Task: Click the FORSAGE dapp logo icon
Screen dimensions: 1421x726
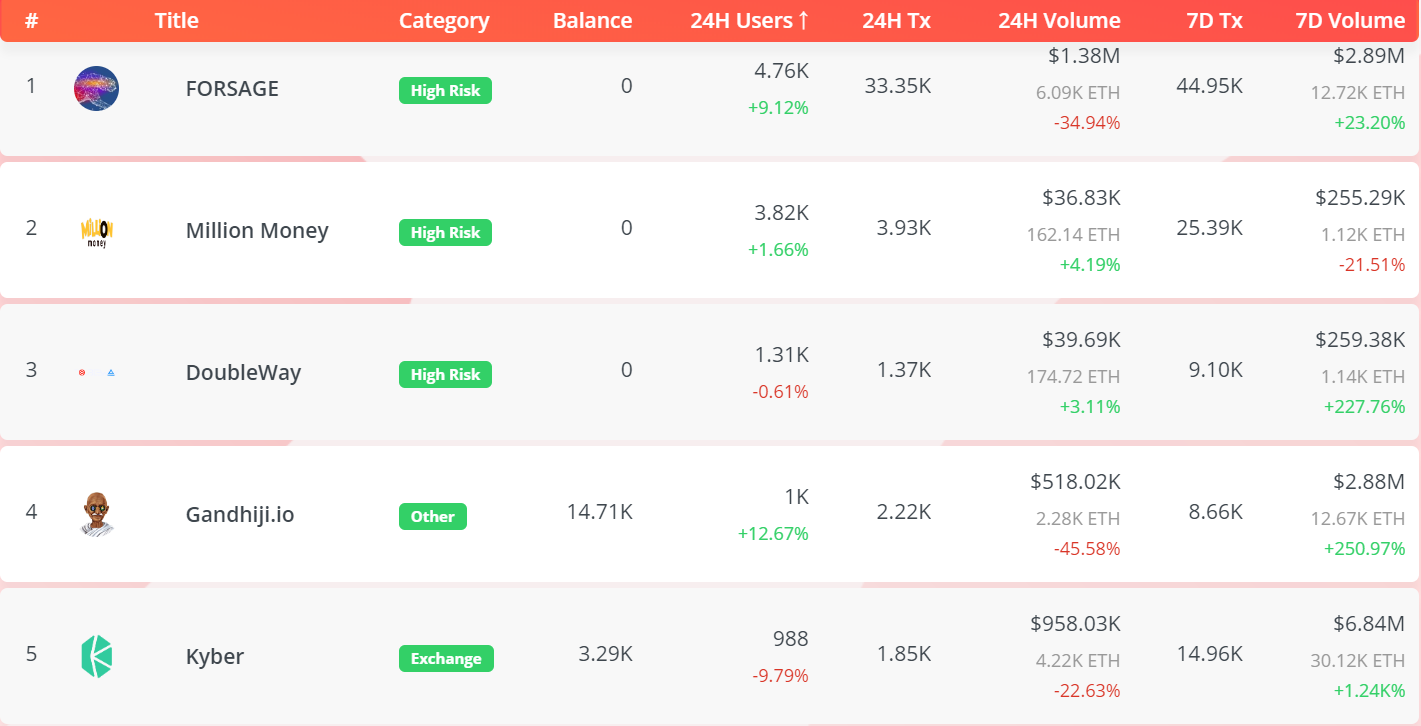Action: tap(97, 88)
